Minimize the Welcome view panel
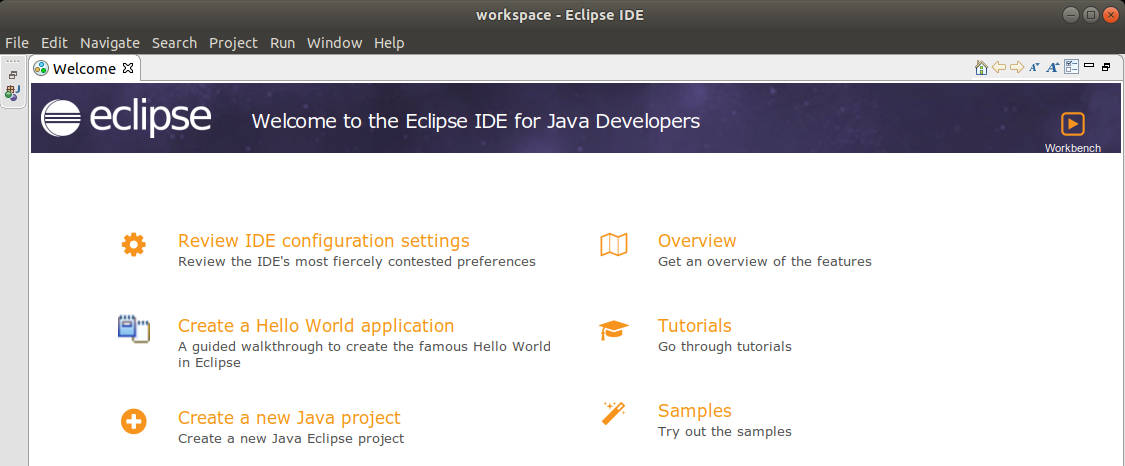The image size is (1125, 466). coord(1089,66)
